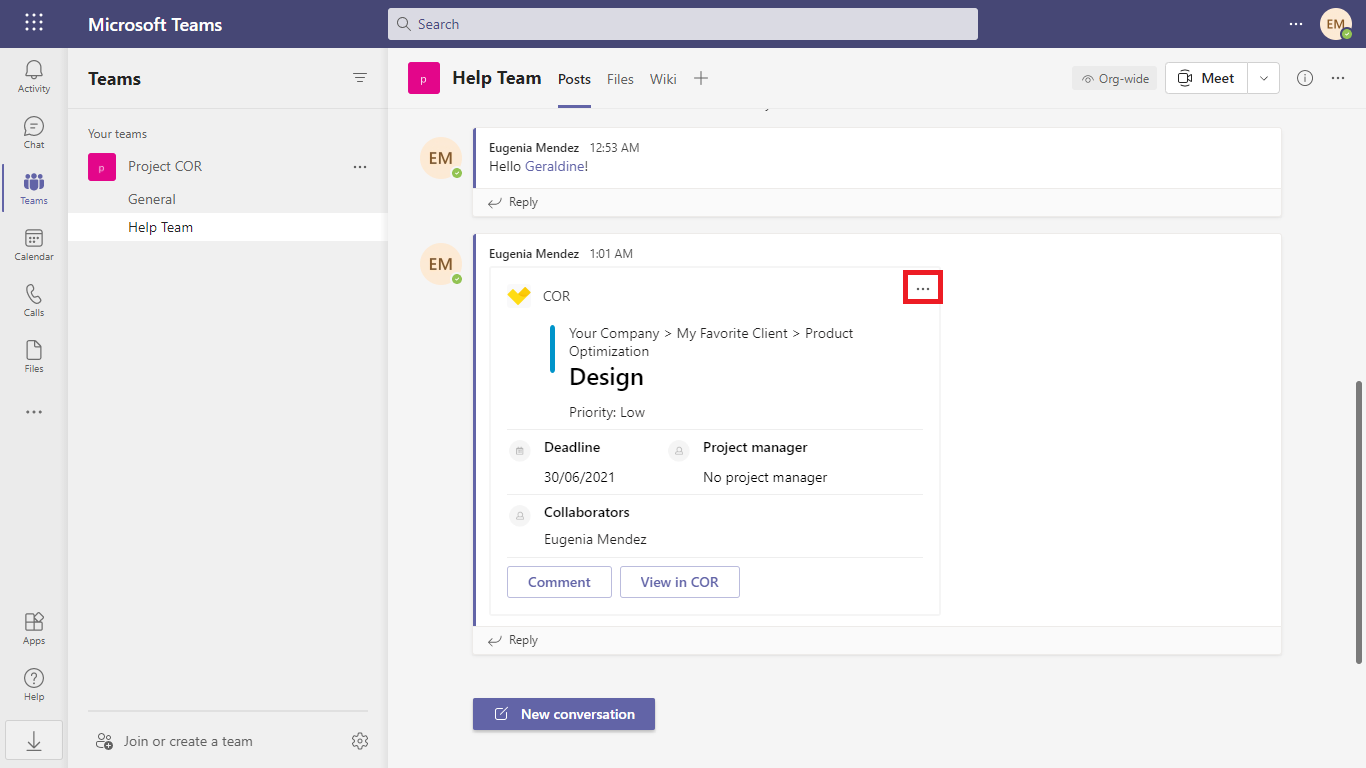The height and width of the screenshot is (768, 1366).
Task: Click the EM avatar on 12:53 AM message
Action: [441, 158]
